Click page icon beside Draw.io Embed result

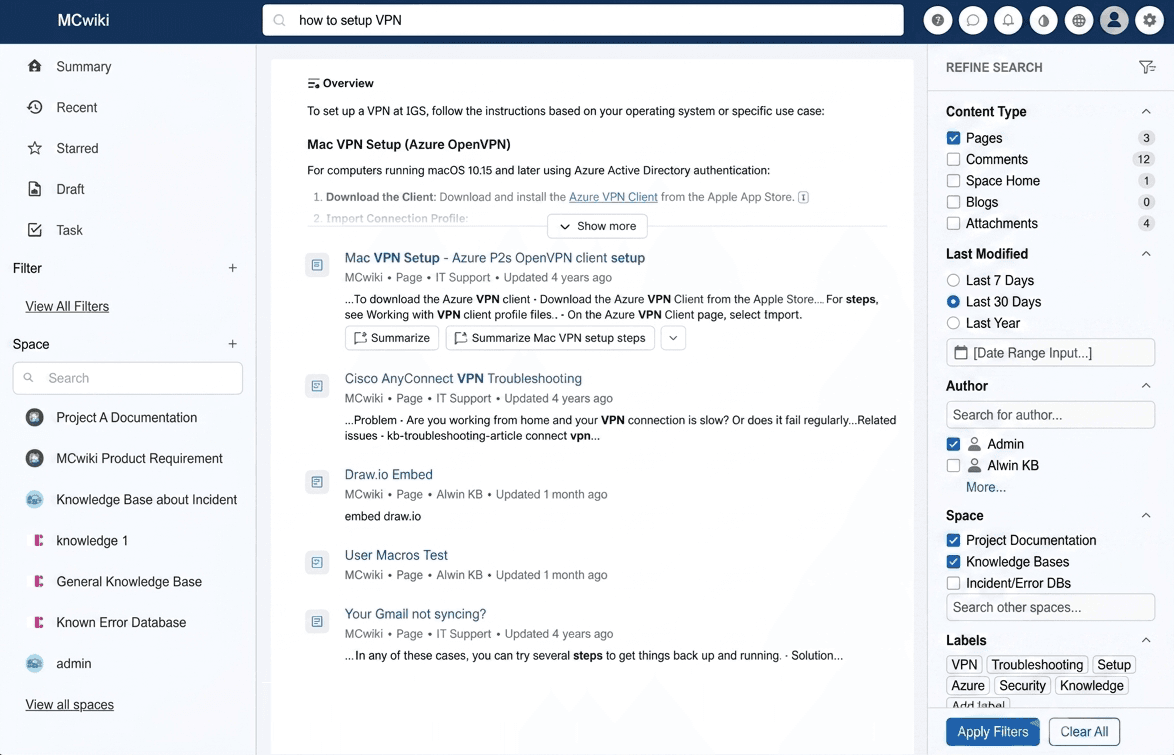click(x=317, y=482)
